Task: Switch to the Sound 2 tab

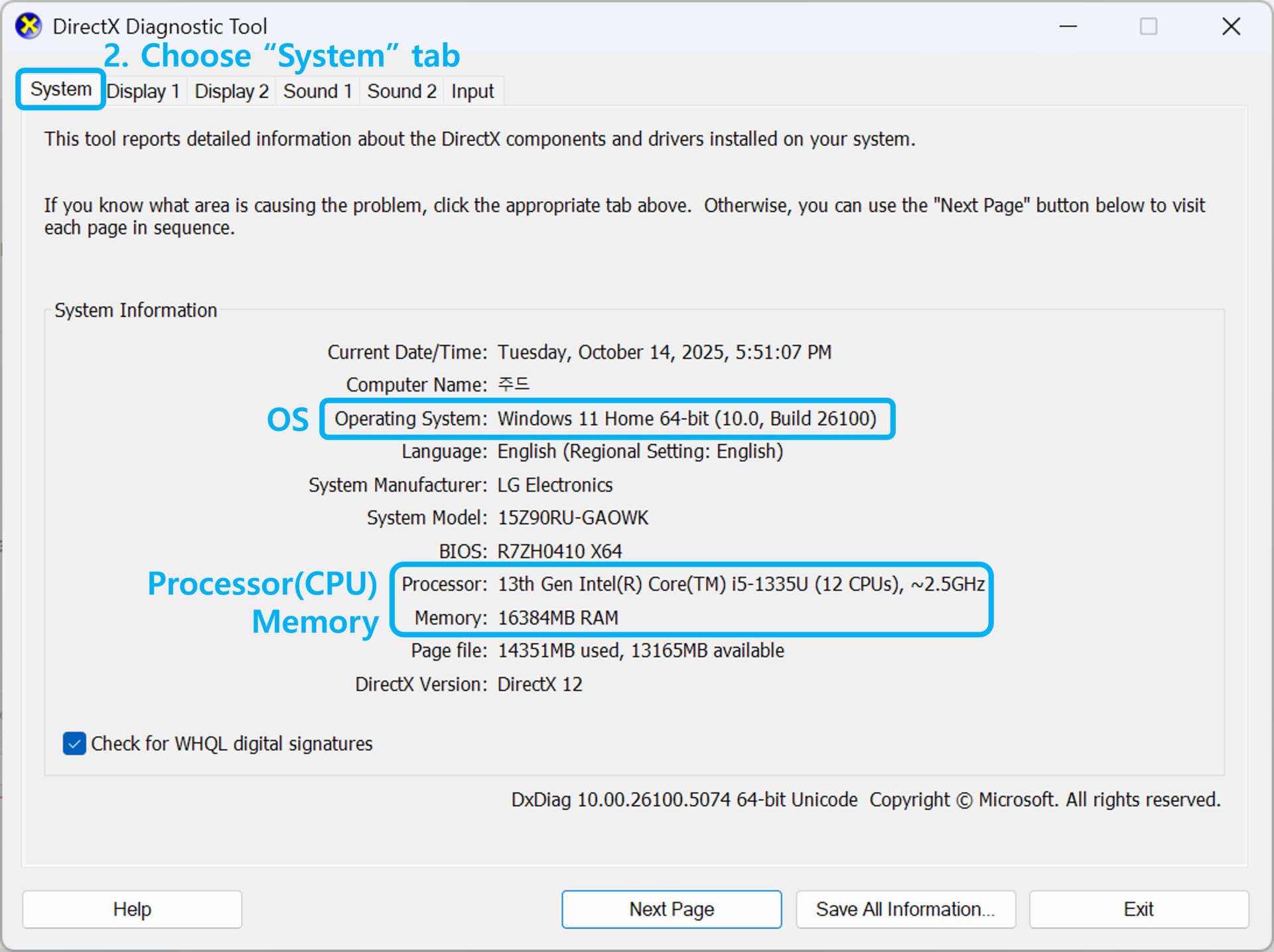Action: pos(401,91)
